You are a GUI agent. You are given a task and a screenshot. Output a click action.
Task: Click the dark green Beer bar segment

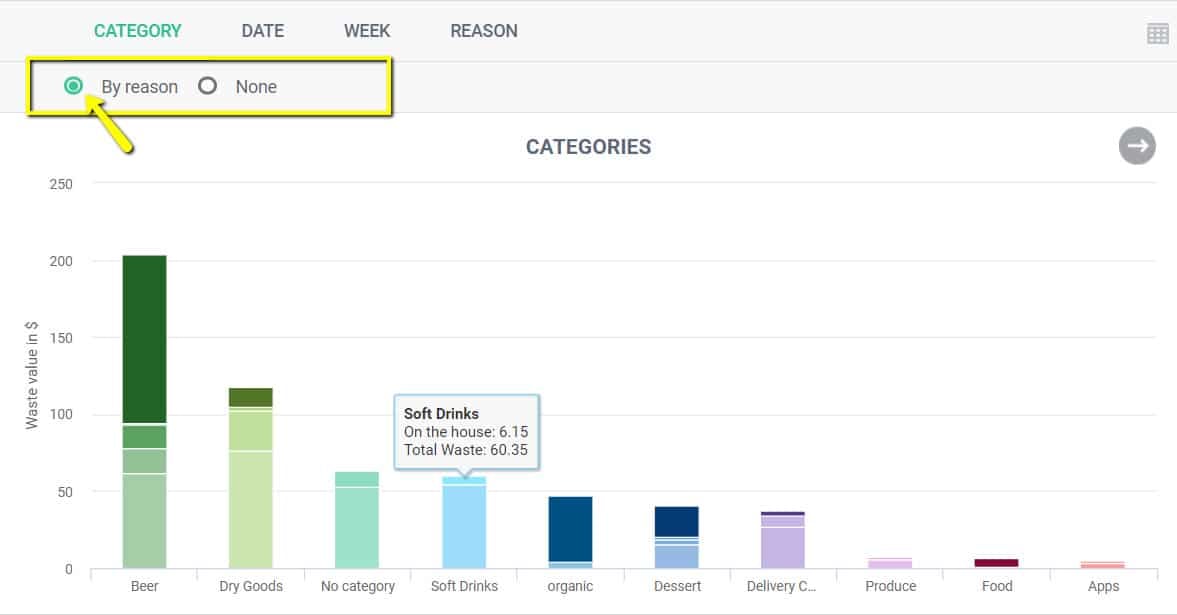click(x=144, y=338)
